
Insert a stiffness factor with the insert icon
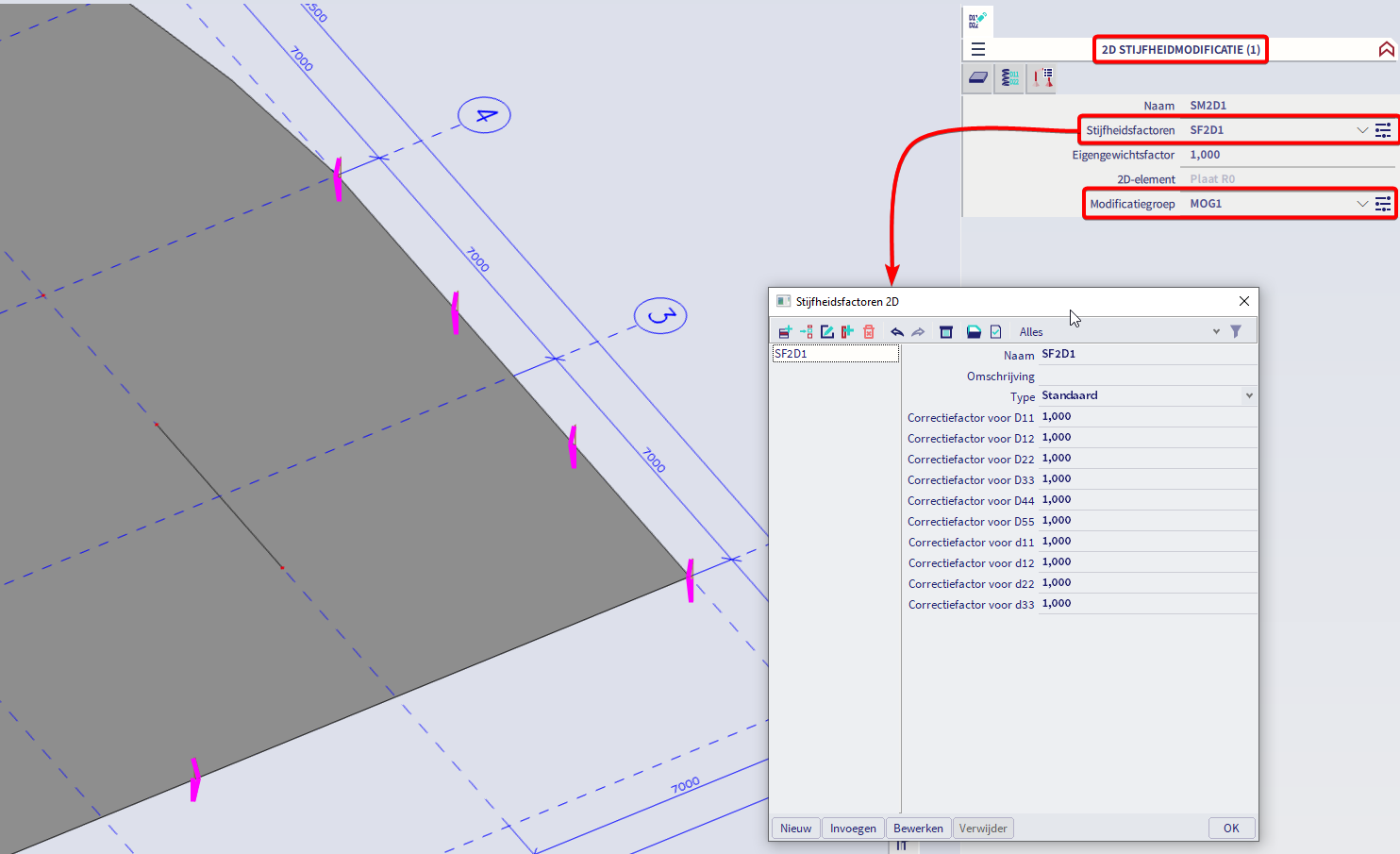806,331
